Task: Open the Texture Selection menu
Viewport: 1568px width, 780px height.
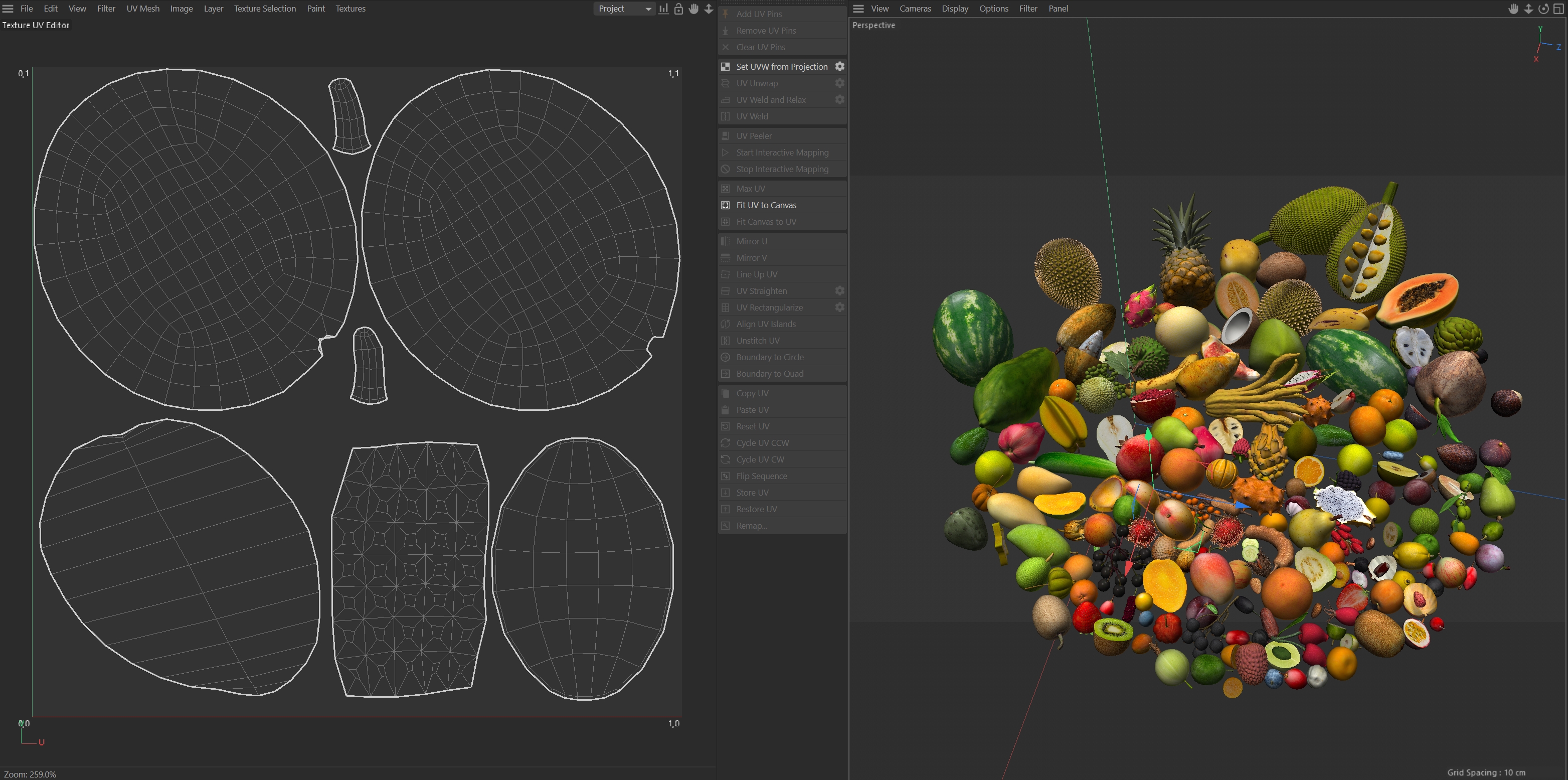Action: point(265,9)
